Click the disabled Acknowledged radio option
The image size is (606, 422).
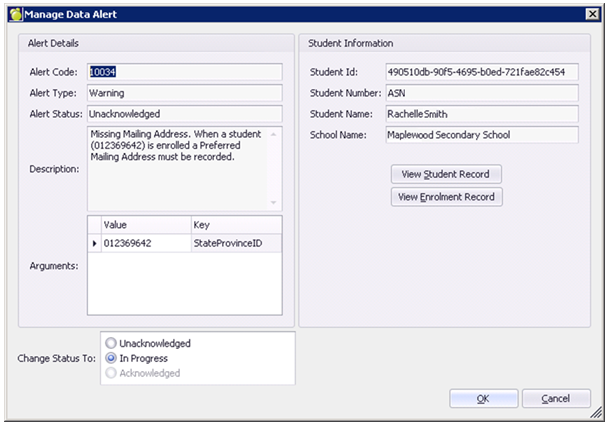click(110, 373)
